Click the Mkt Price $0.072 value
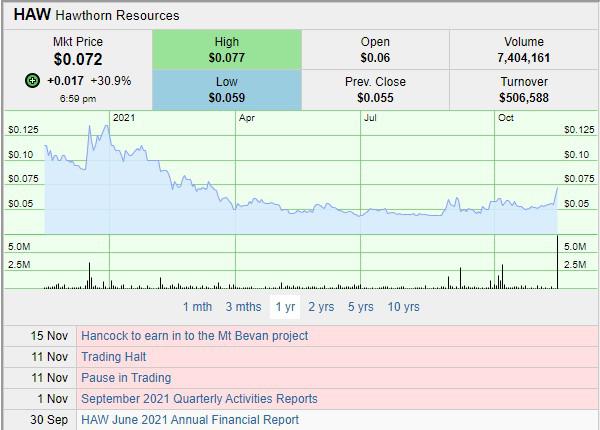 77,59
